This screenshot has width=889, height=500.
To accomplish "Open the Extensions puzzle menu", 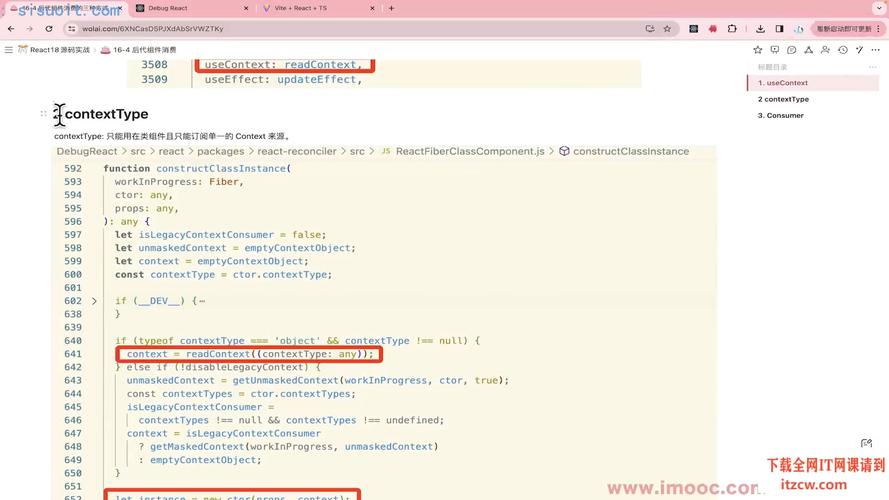I will [732, 28].
